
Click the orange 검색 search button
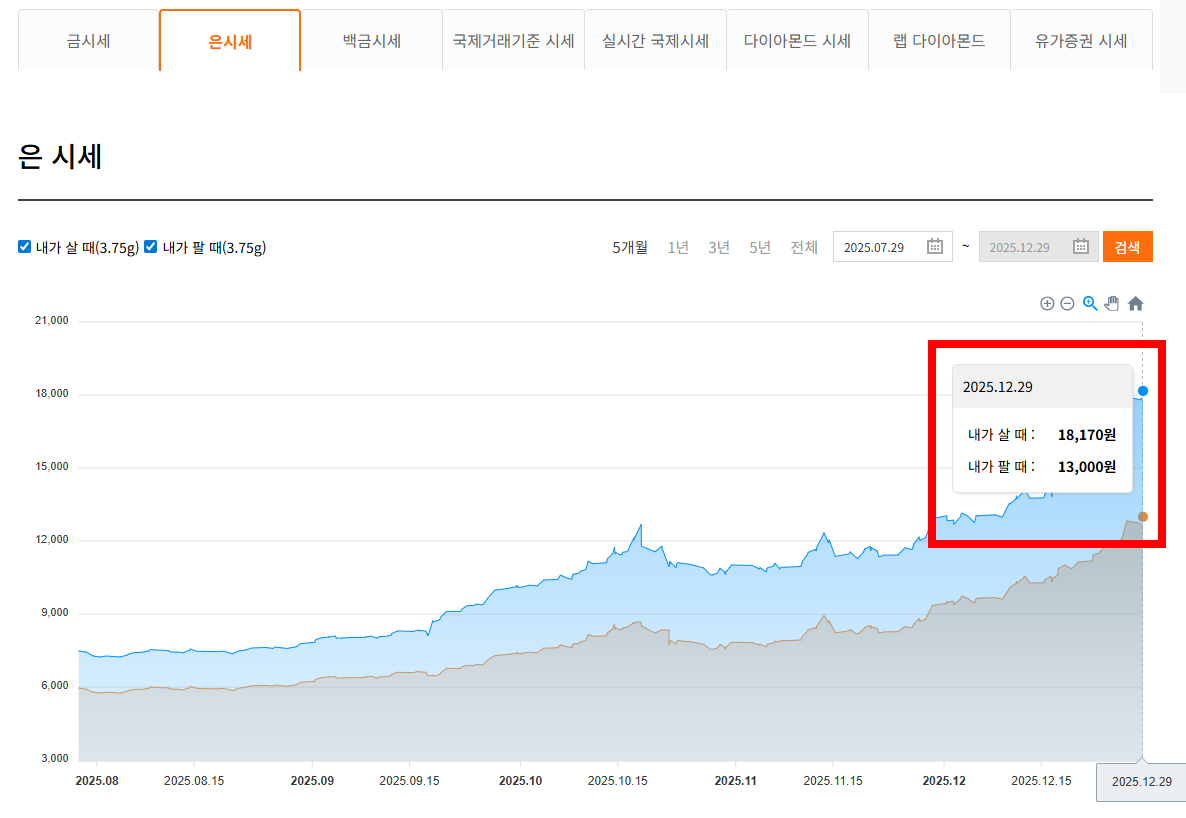(x=1128, y=246)
